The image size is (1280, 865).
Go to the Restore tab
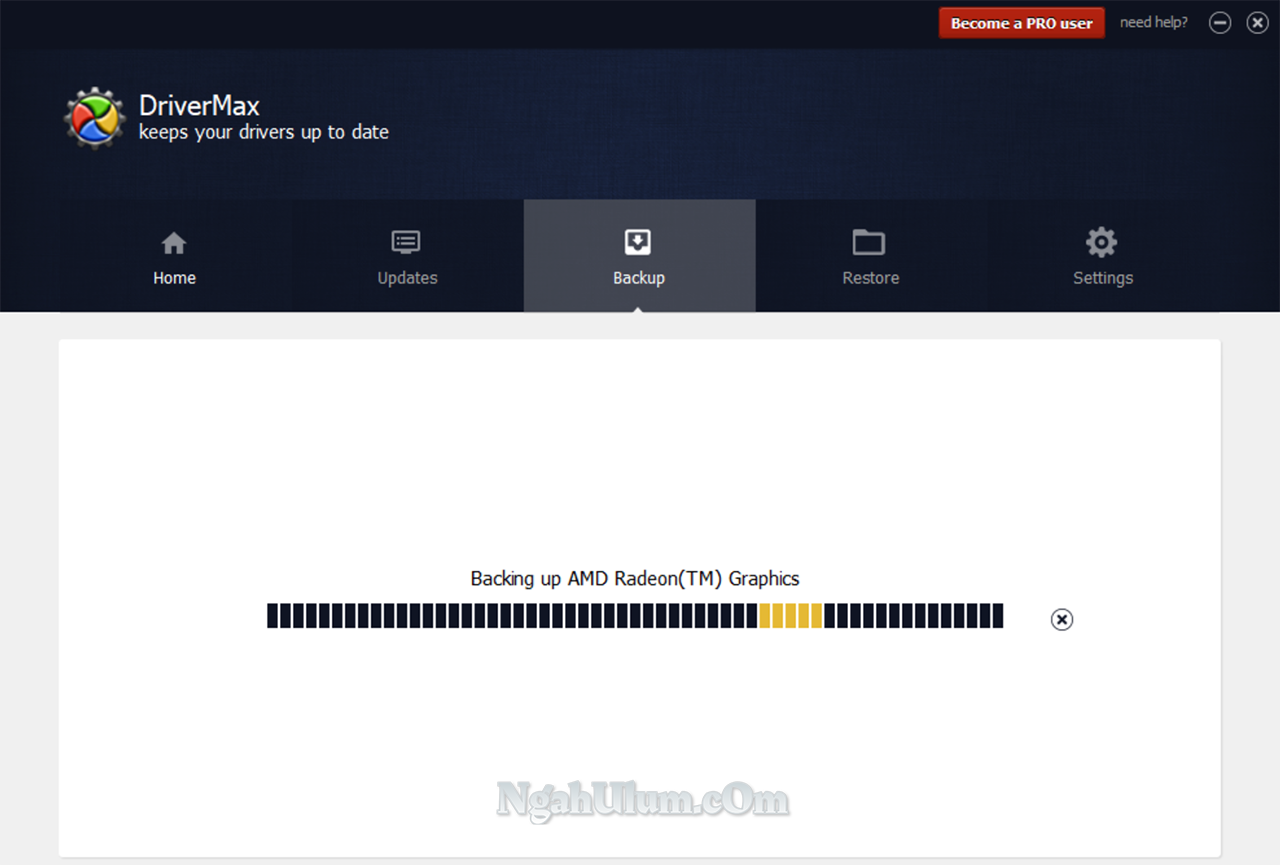tap(871, 256)
